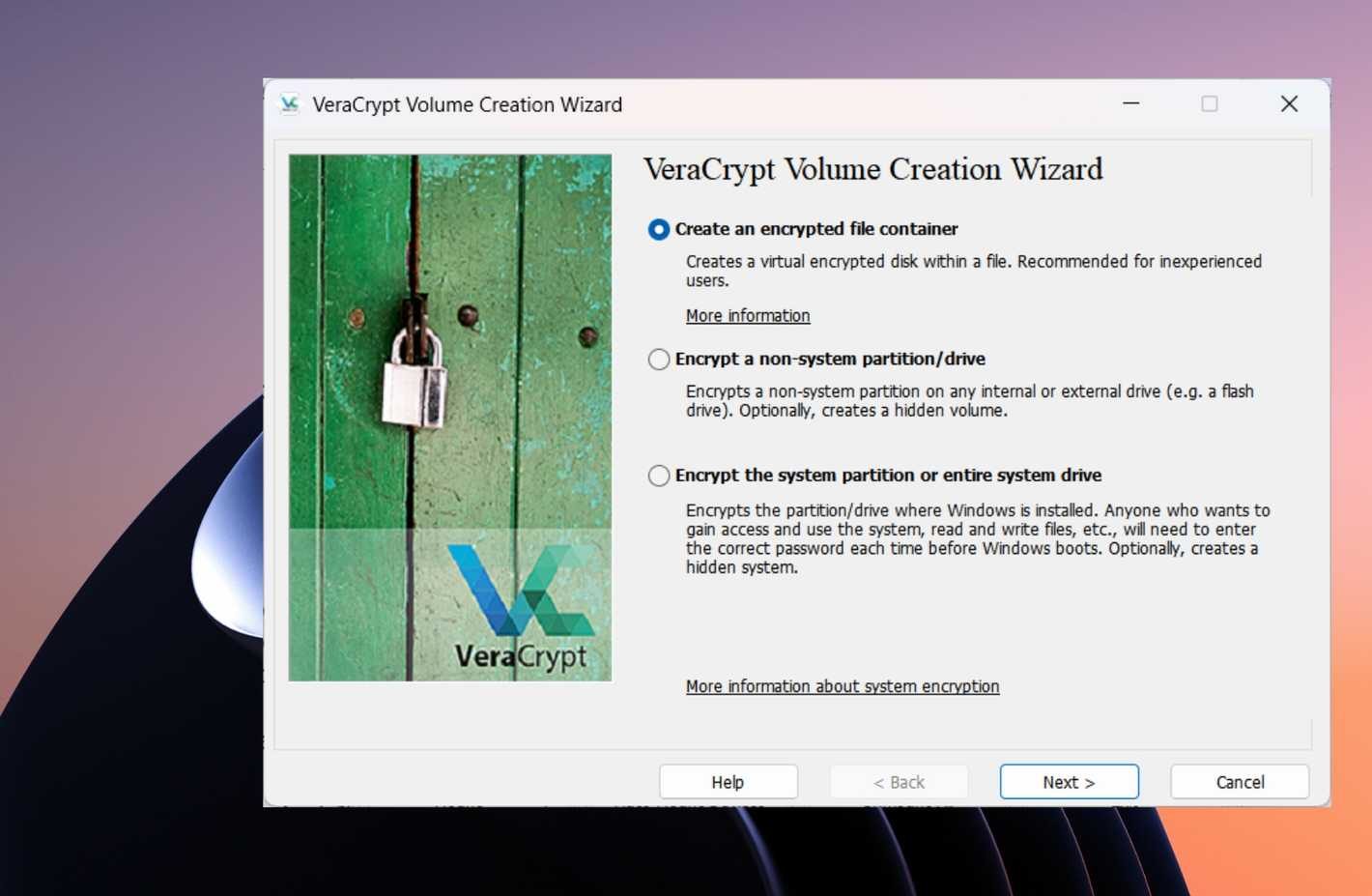Click the Cancel button

tap(1240, 782)
